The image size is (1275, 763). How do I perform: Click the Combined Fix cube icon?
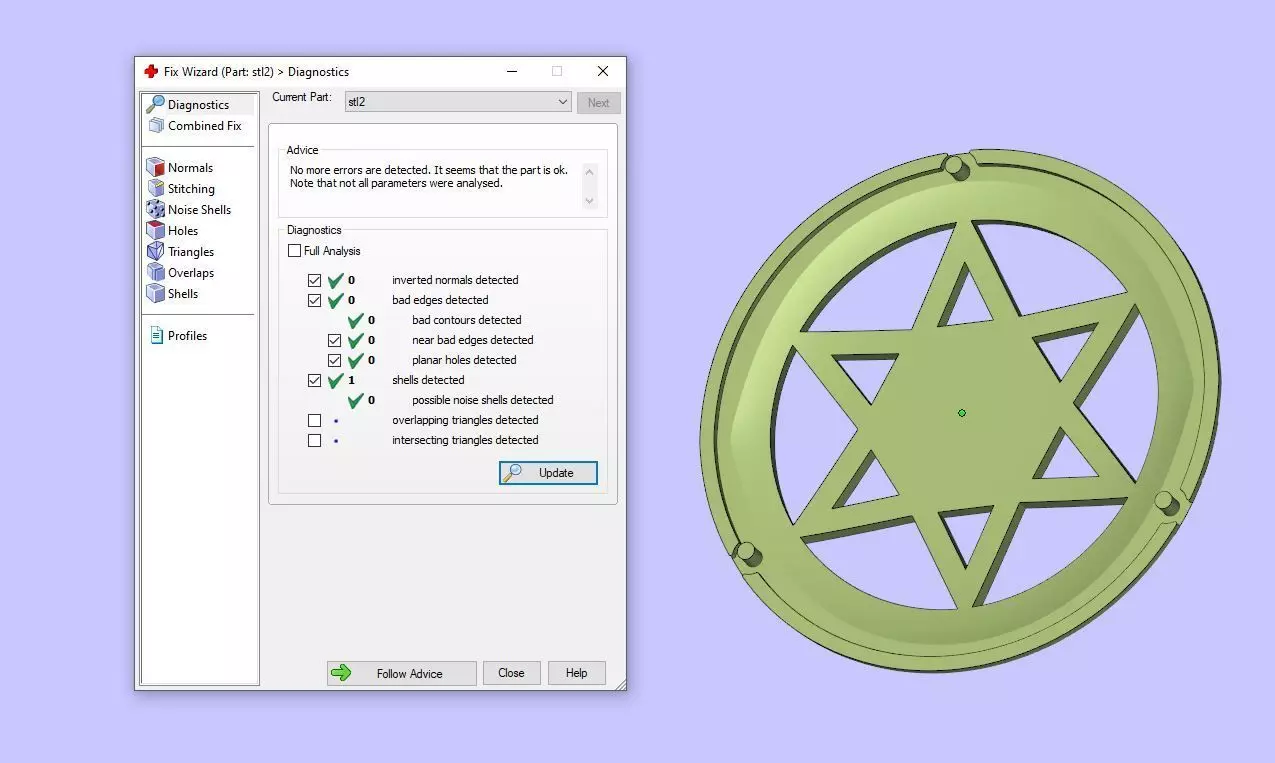155,126
